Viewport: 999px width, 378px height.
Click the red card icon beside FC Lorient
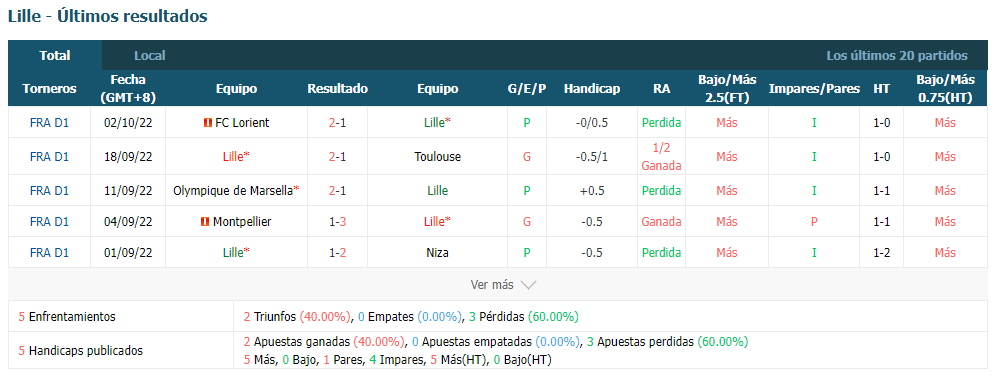(207, 123)
